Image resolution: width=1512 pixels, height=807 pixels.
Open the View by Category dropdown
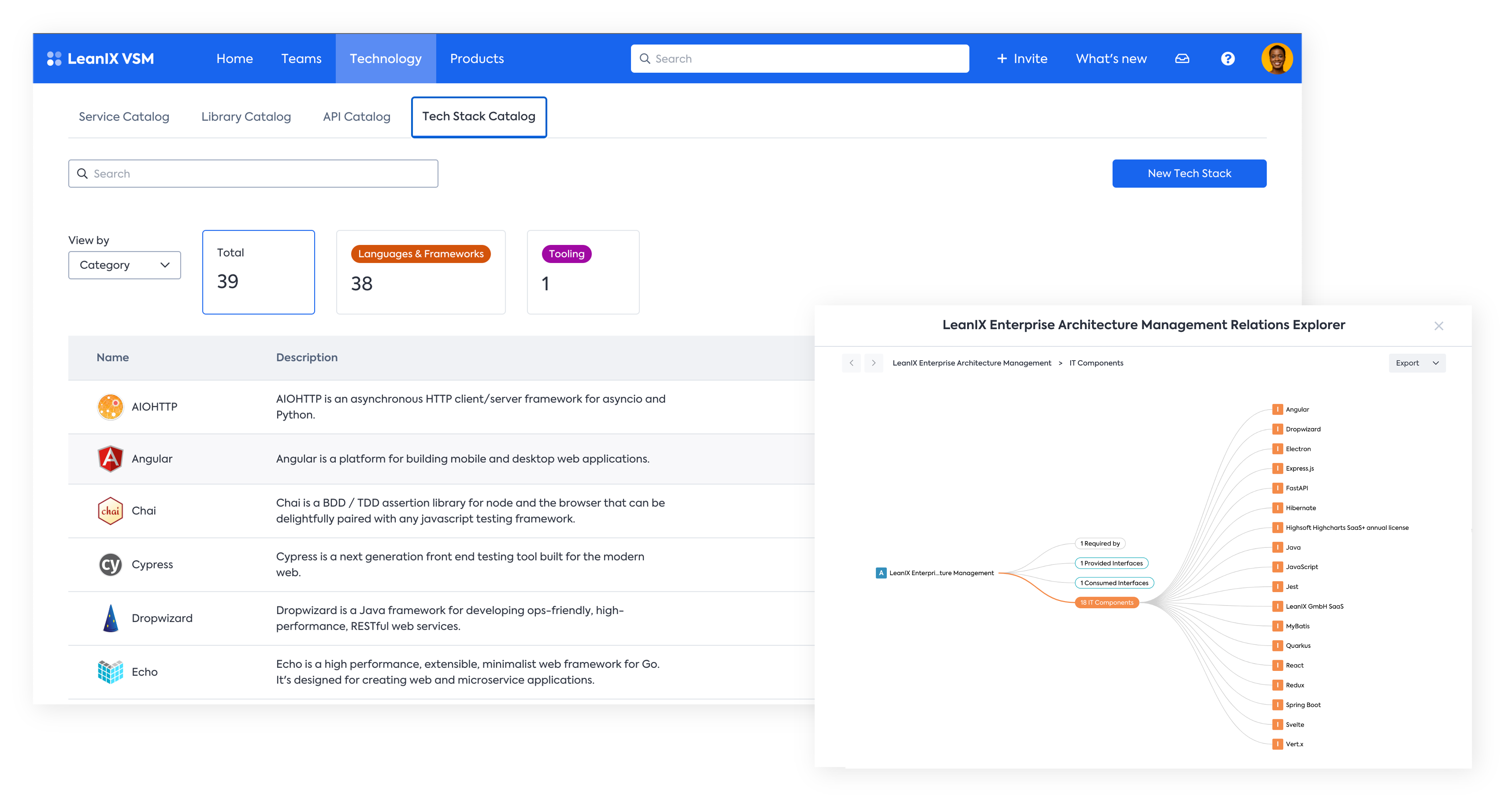125,265
